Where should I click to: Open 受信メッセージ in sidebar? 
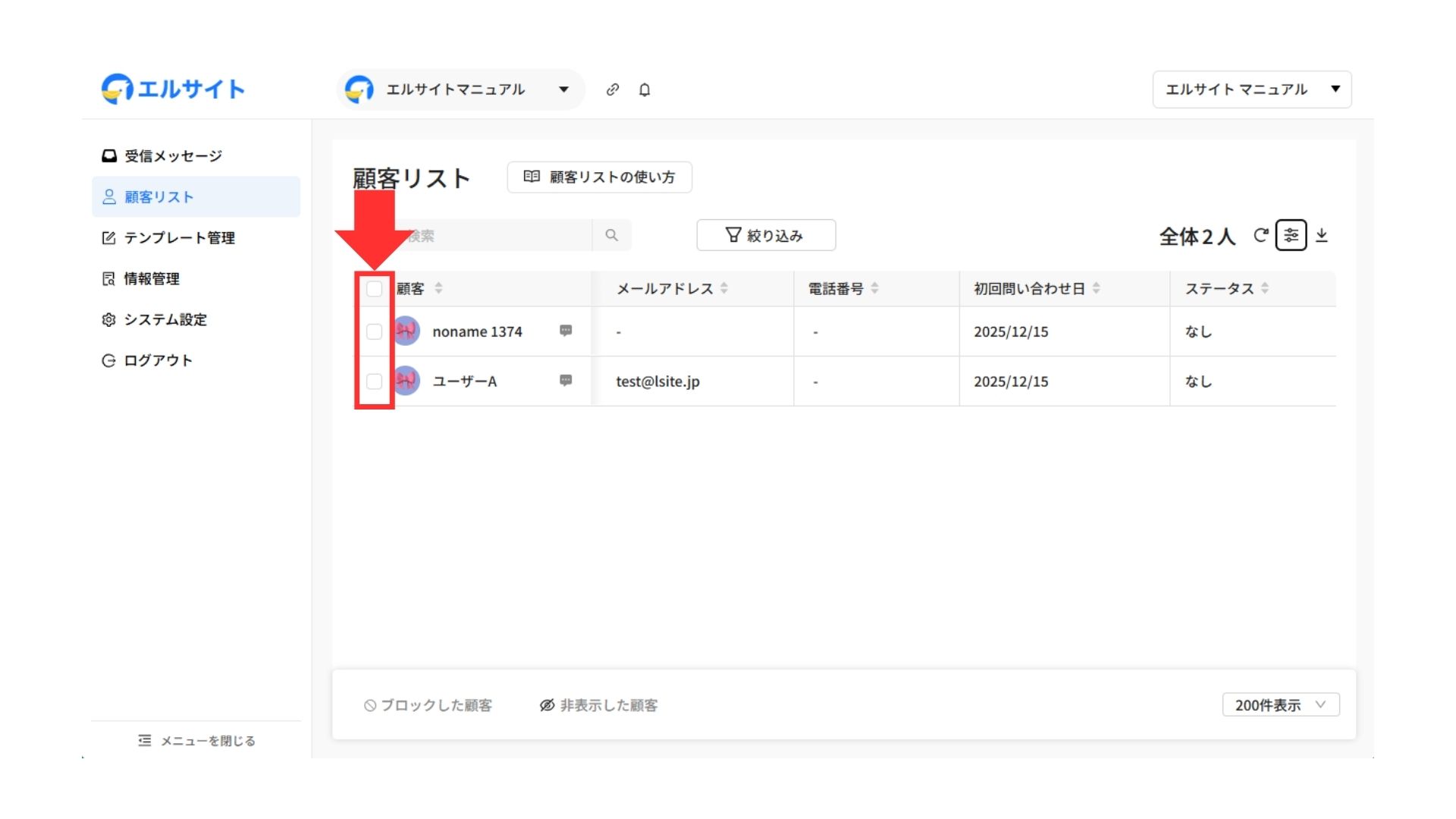click(173, 156)
